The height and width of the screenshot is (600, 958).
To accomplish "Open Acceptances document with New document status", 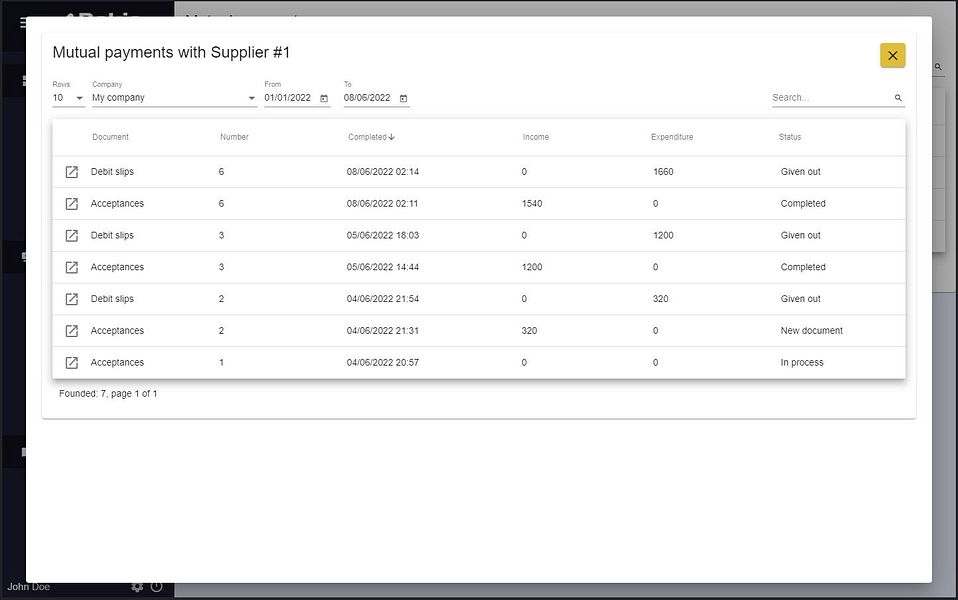I will 71,331.
